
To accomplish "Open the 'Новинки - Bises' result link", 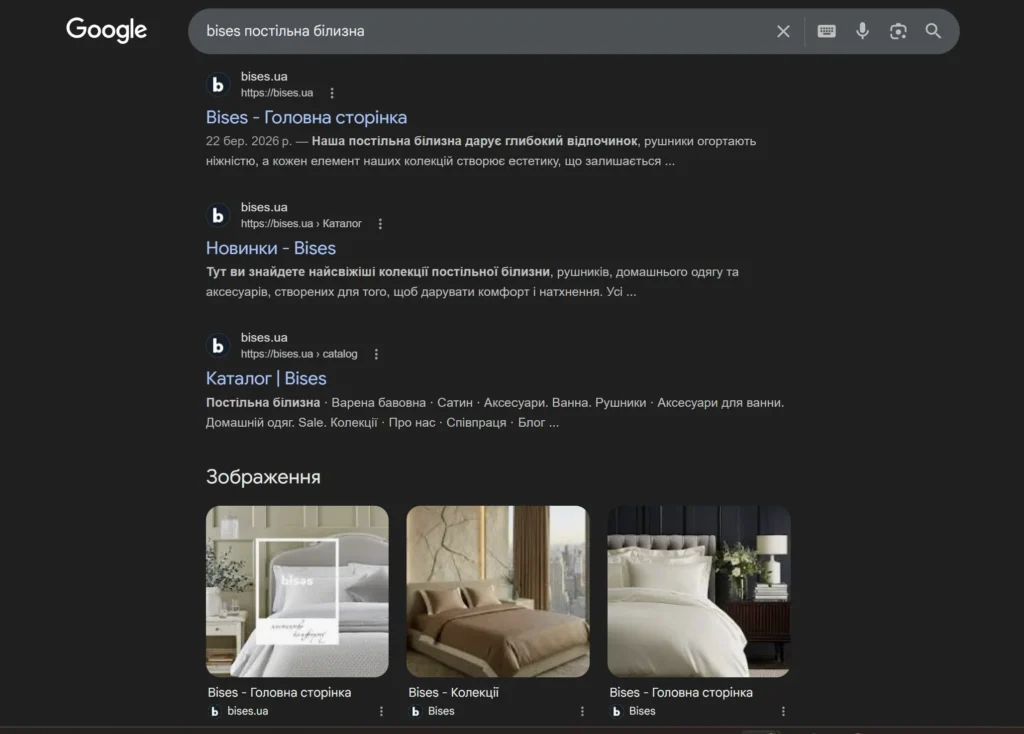I will pyautogui.click(x=271, y=248).
